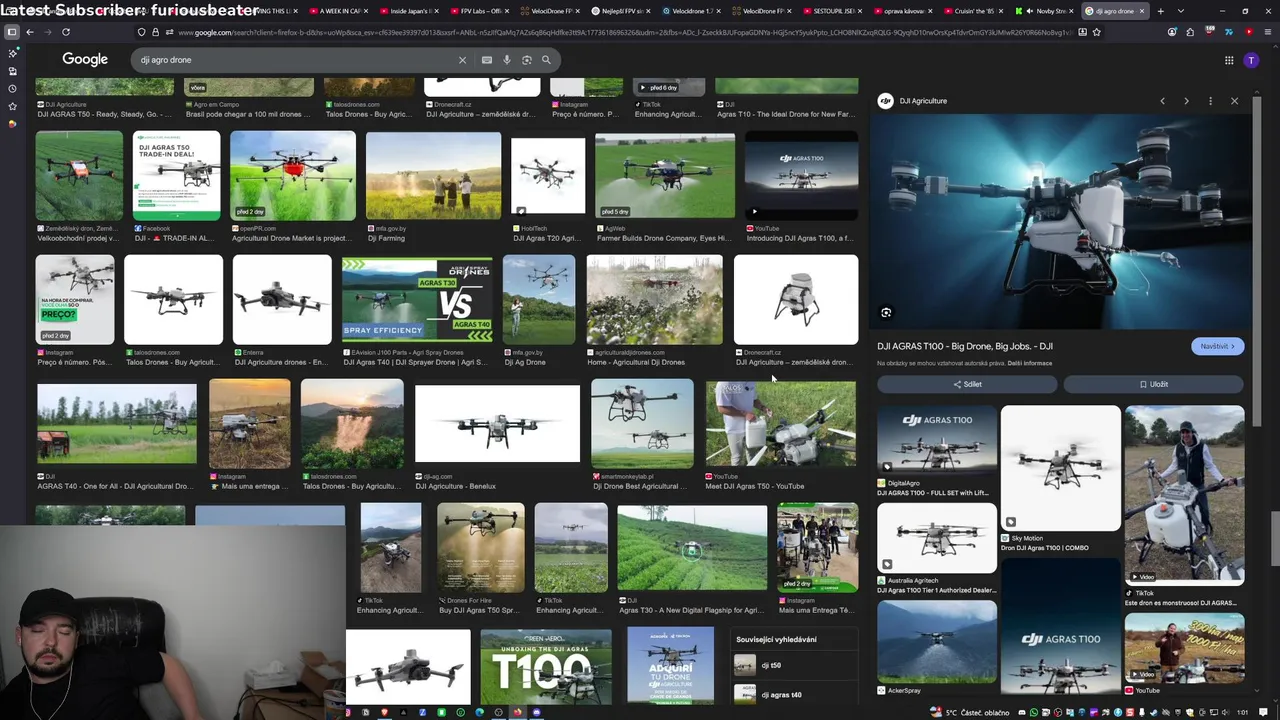This screenshot has height=720, width=1280.
Task: Click the Navštívit button
Action: click(x=1217, y=346)
